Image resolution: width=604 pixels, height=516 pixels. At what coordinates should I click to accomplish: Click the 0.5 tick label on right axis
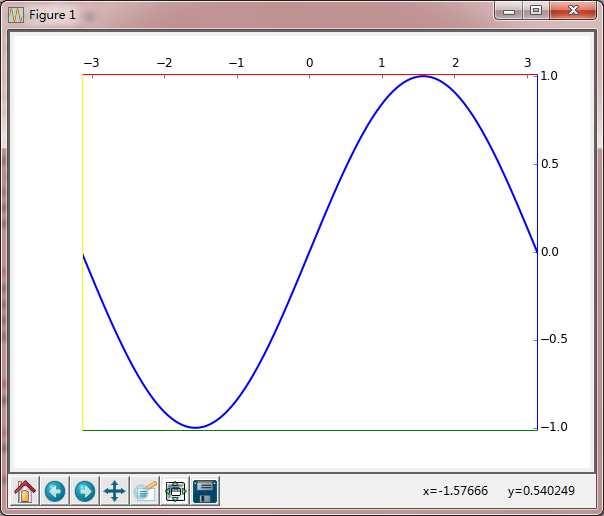pyautogui.click(x=550, y=164)
